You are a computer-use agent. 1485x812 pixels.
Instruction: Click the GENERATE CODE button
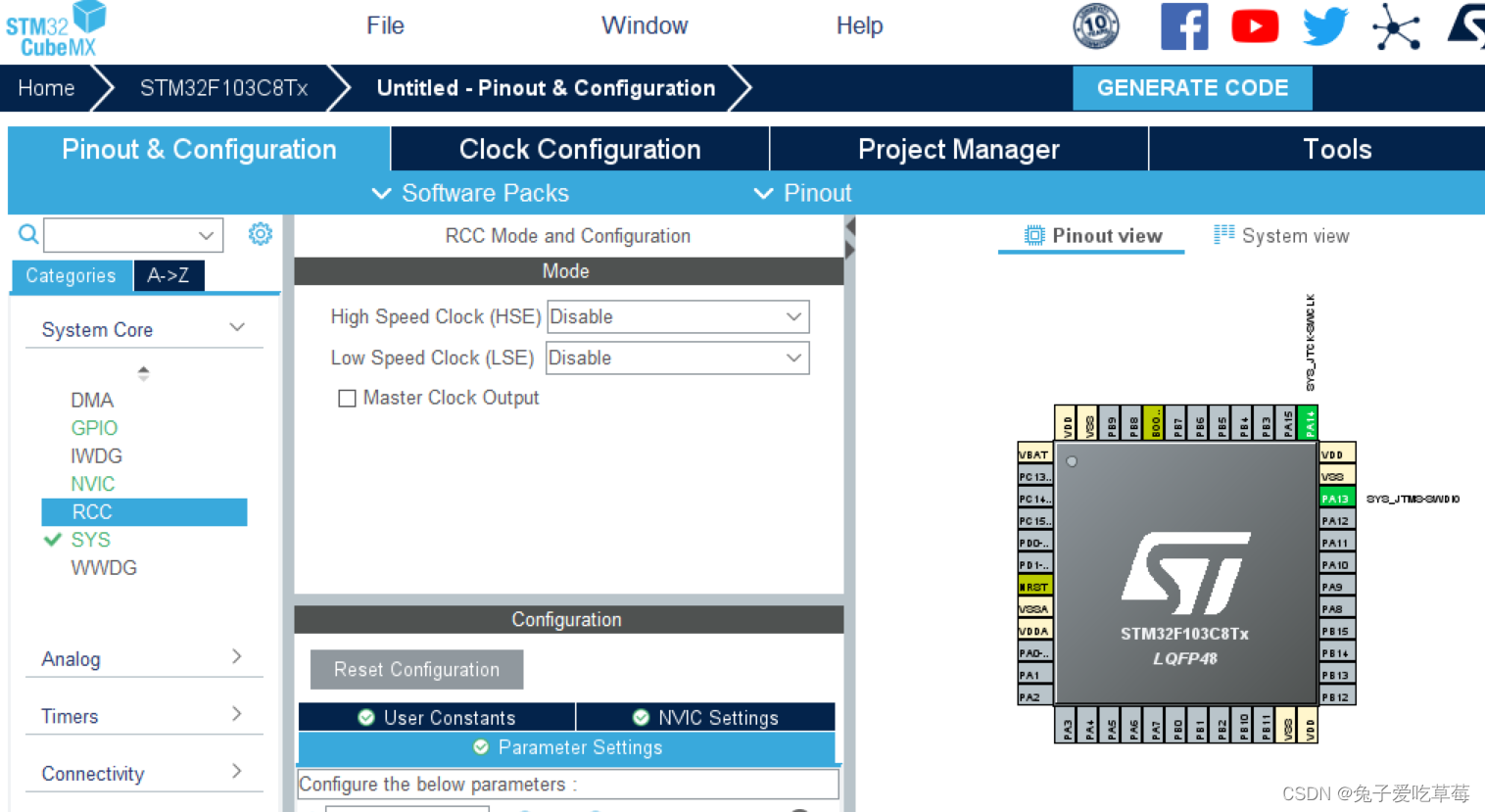1192,88
